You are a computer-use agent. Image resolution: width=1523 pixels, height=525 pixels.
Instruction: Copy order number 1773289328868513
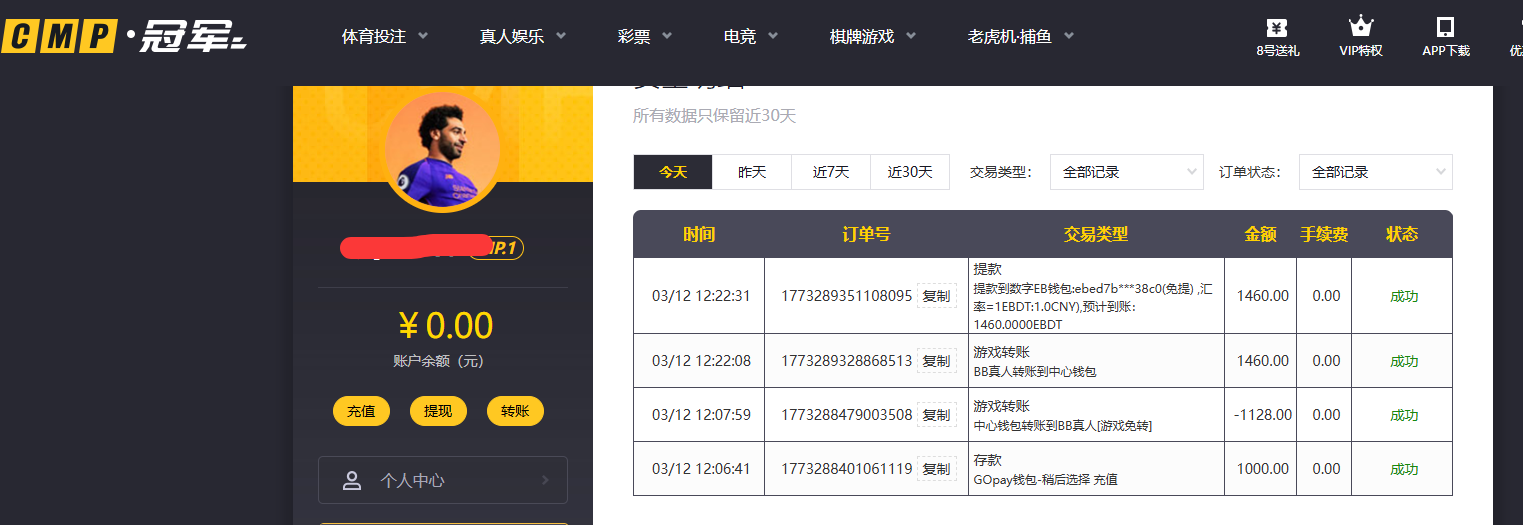936,361
